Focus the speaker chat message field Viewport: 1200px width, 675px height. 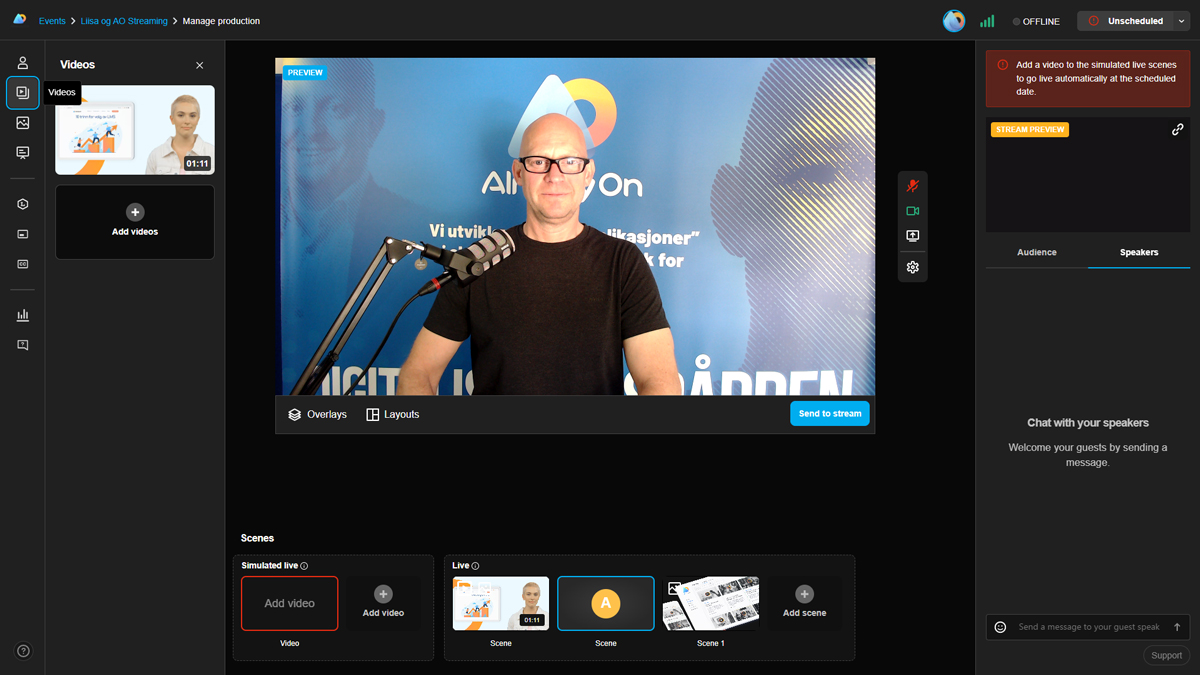click(1089, 627)
